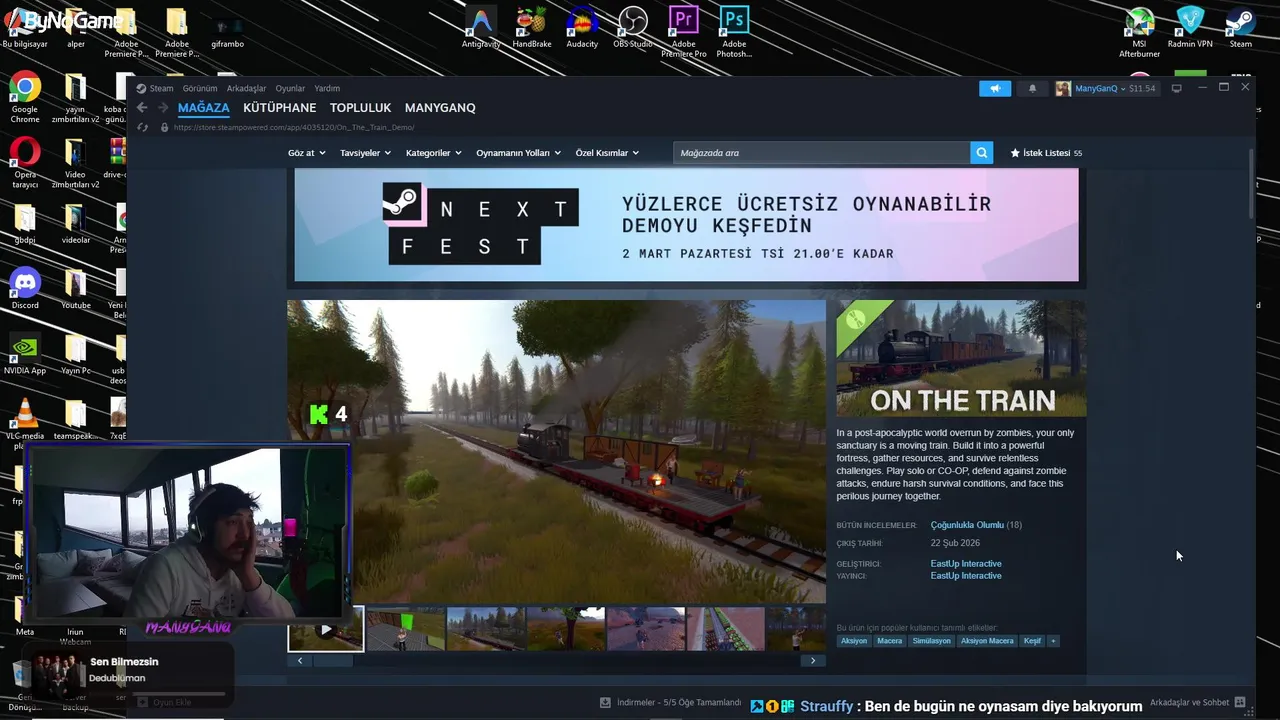
Task: Open MSI Afterburner desktop shortcut
Action: (1140, 30)
